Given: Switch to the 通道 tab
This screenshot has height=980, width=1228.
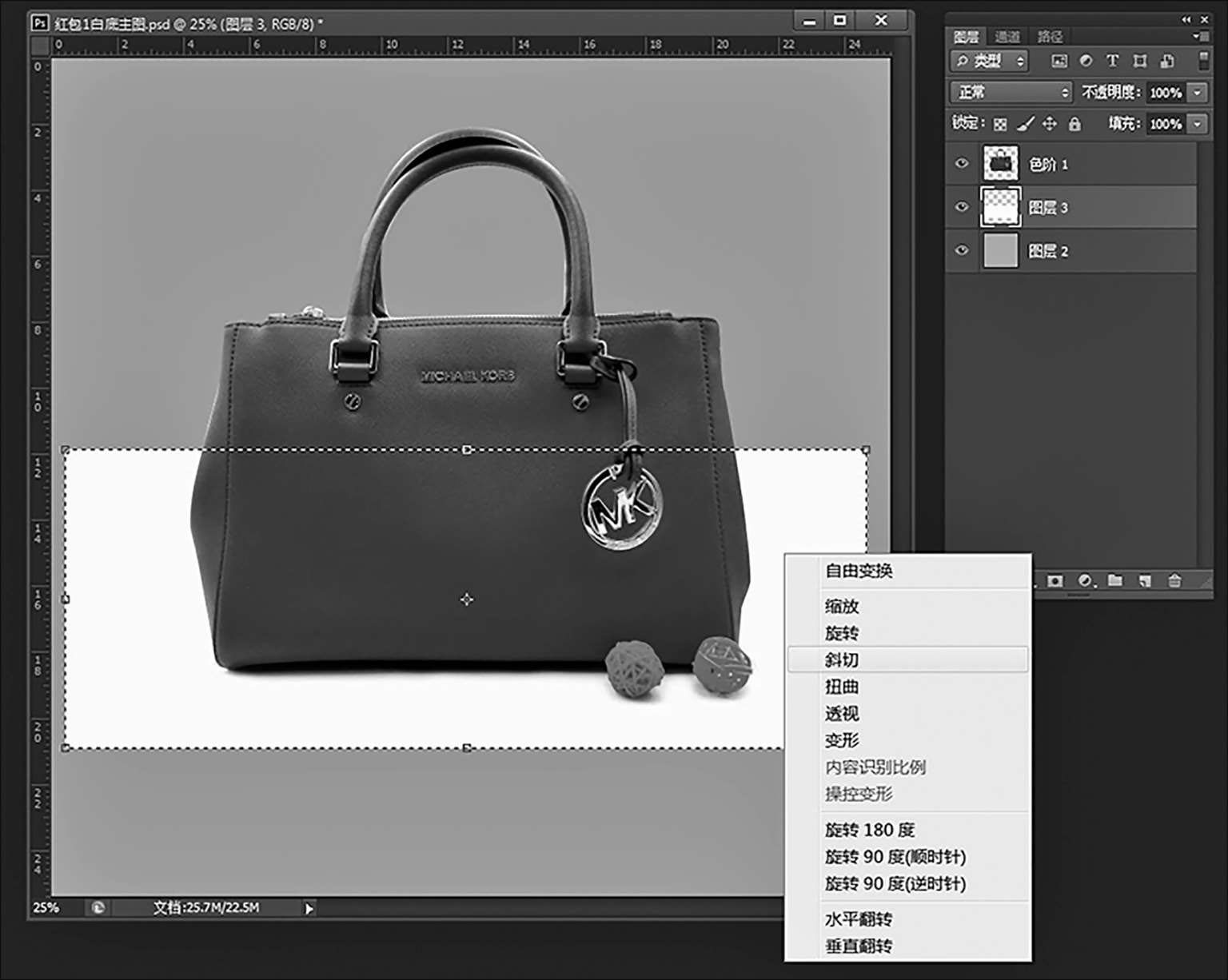Looking at the screenshot, I should pyautogui.click(x=1007, y=37).
